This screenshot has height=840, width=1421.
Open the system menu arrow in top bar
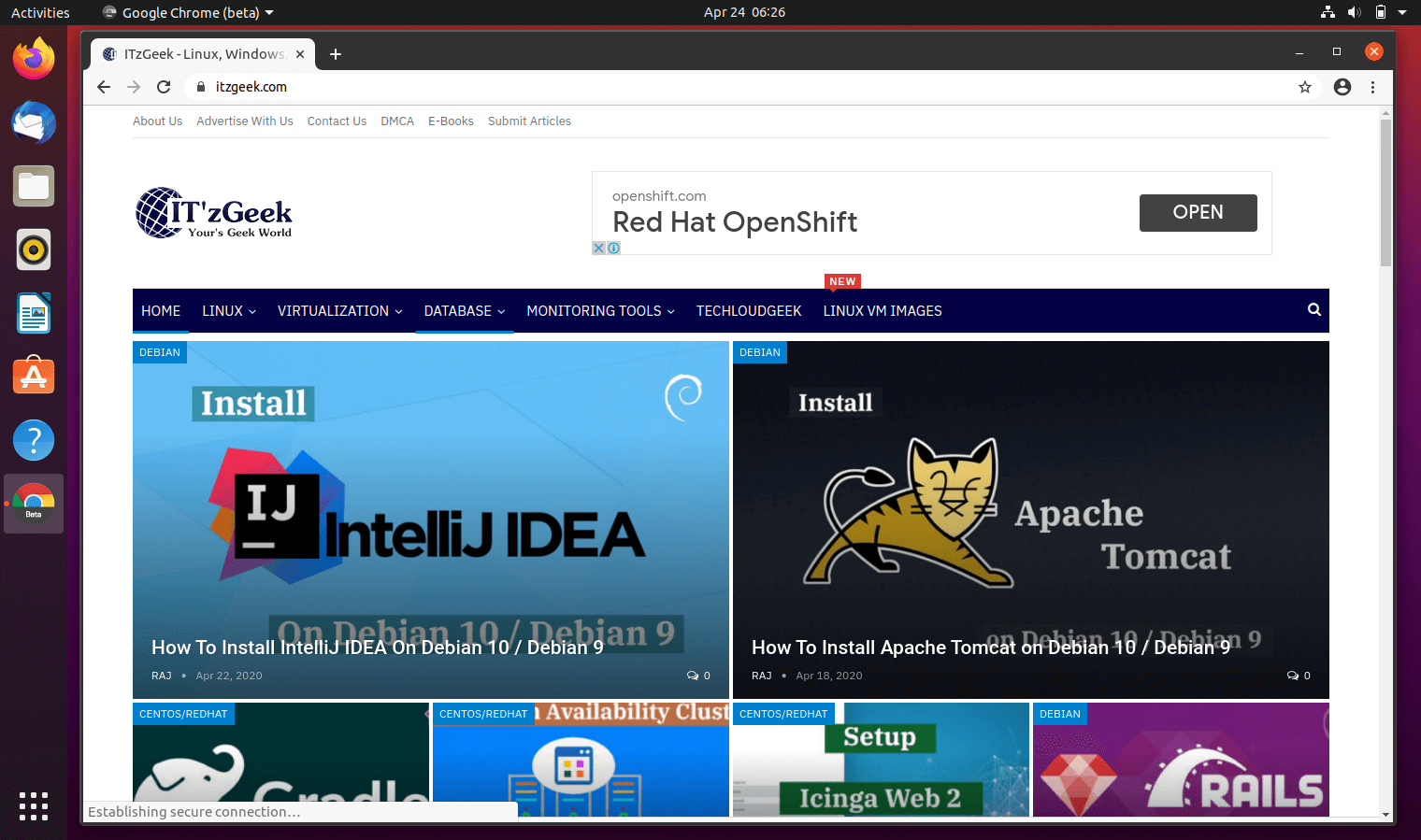click(1402, 12)
